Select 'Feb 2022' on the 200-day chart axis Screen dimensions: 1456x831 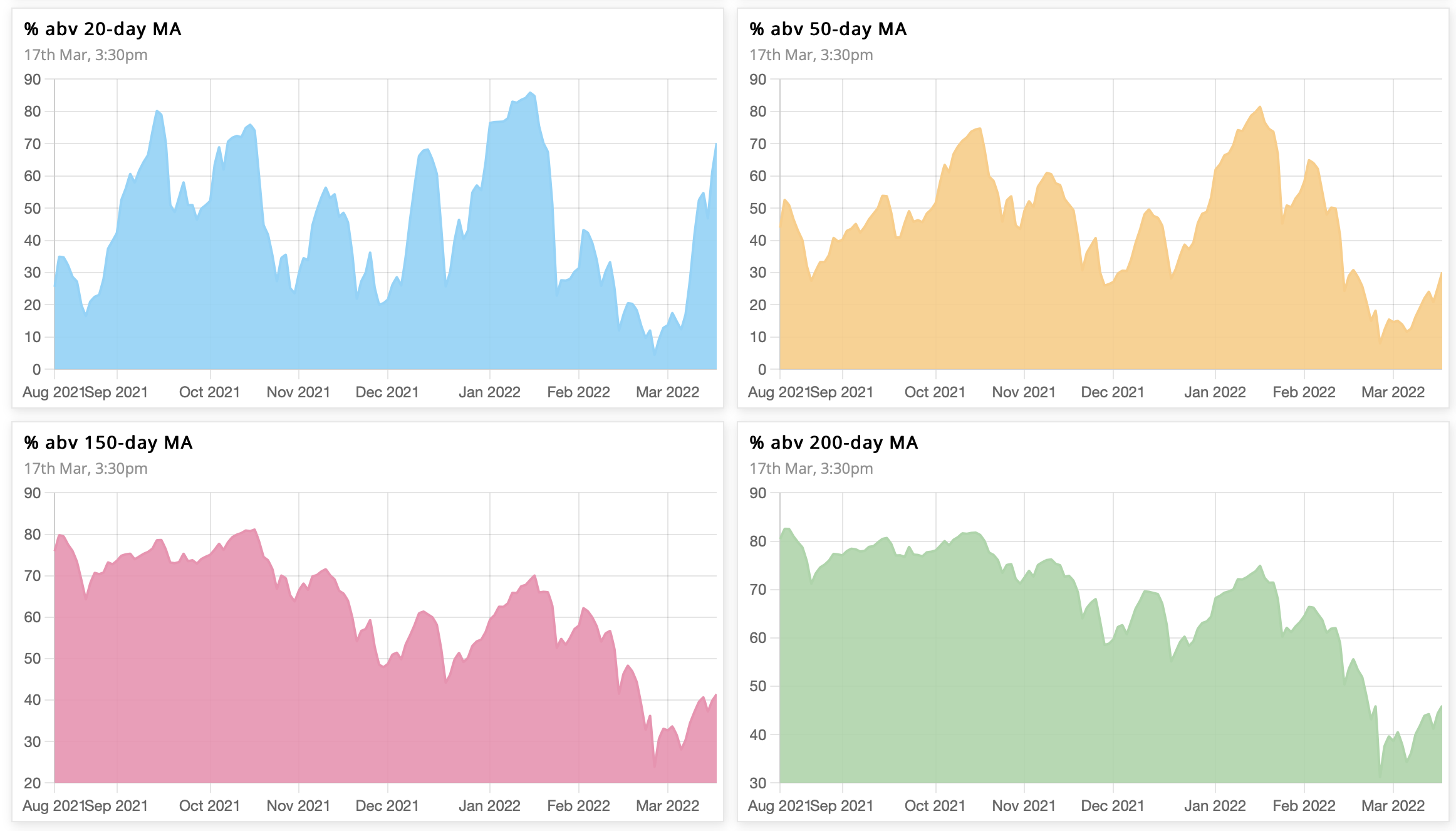[x=1304, y=806]
